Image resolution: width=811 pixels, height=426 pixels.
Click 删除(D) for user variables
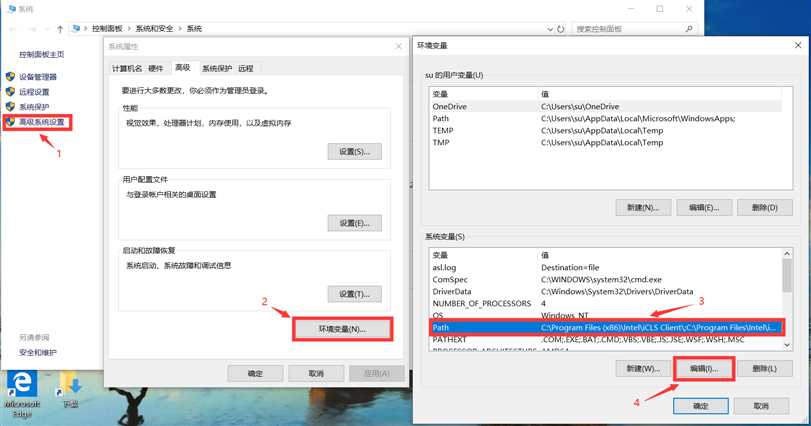(764, 207)
